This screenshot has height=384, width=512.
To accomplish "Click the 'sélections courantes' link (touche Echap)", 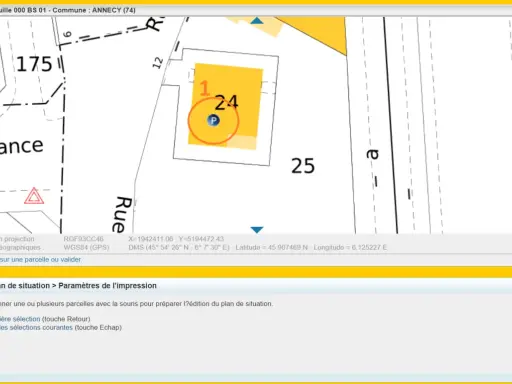I will click(x=36, y=327).
